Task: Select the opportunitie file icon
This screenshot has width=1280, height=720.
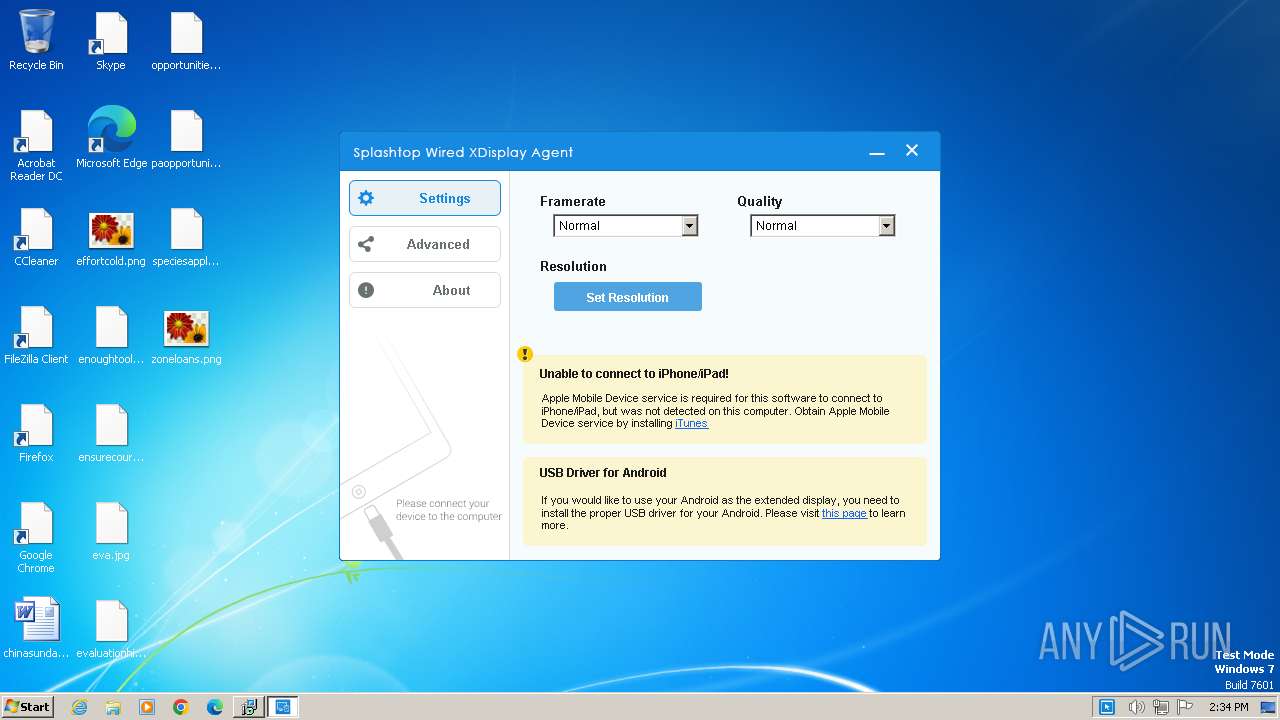Action: click(x=186, y=41)
